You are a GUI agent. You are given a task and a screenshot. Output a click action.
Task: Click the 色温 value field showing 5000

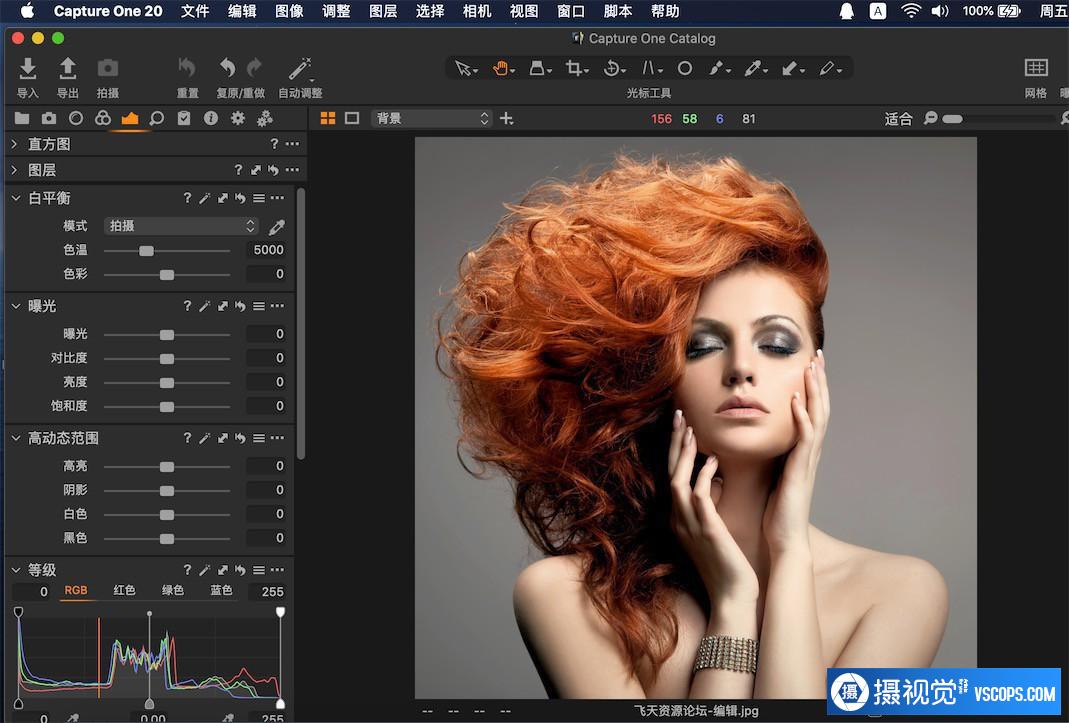point(266,250)
